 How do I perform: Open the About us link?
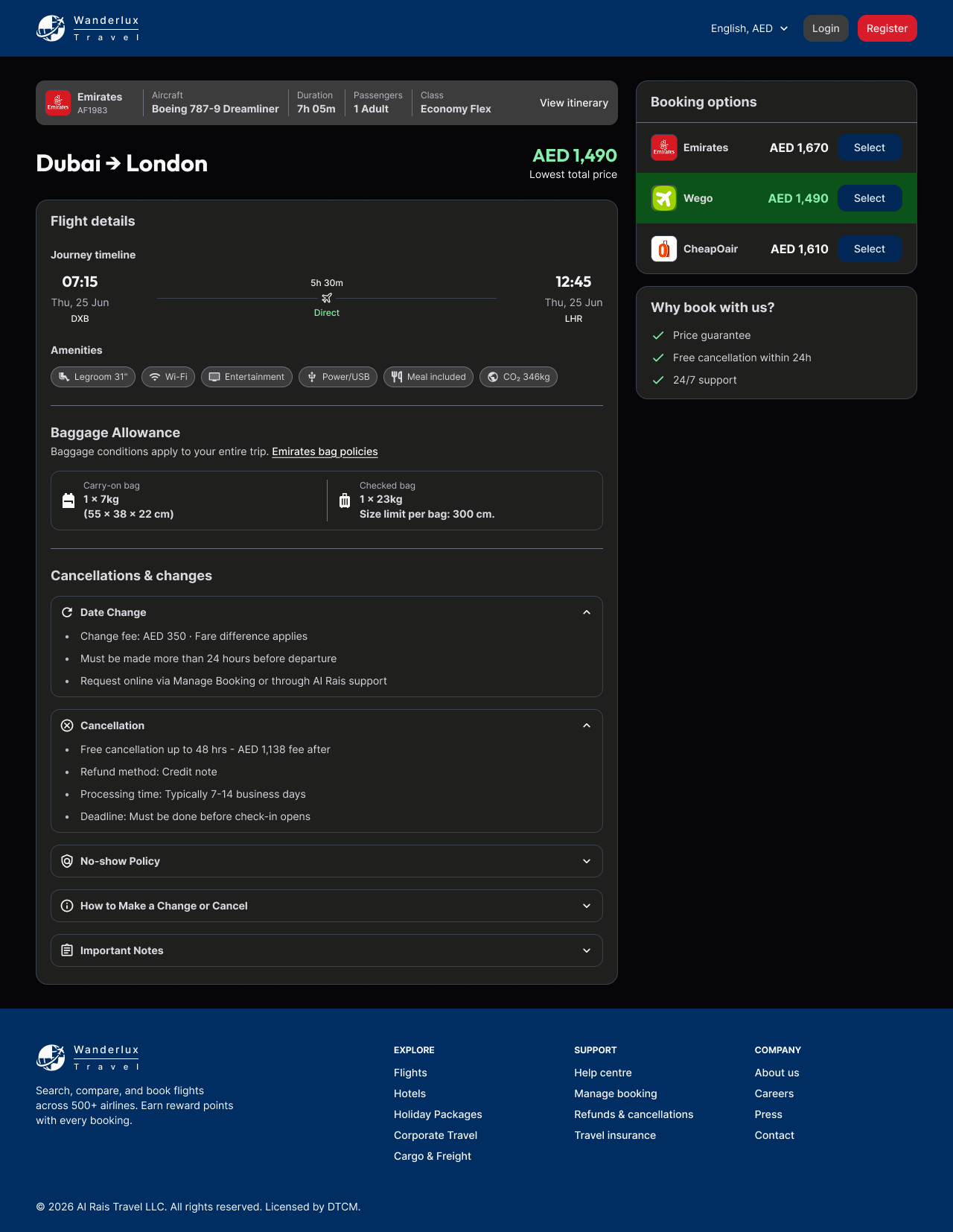(x=777, y=1073)
